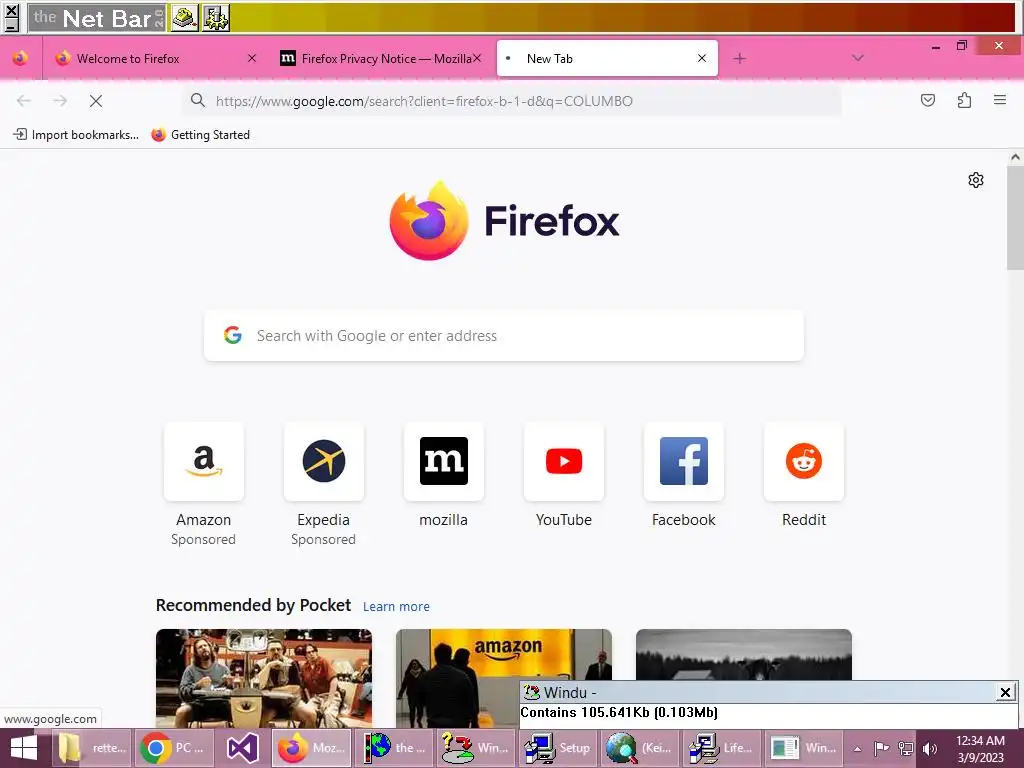Viewport: 1024px width, 768px height.
Task: Select the New Tab tab
Action: point(607,59)
